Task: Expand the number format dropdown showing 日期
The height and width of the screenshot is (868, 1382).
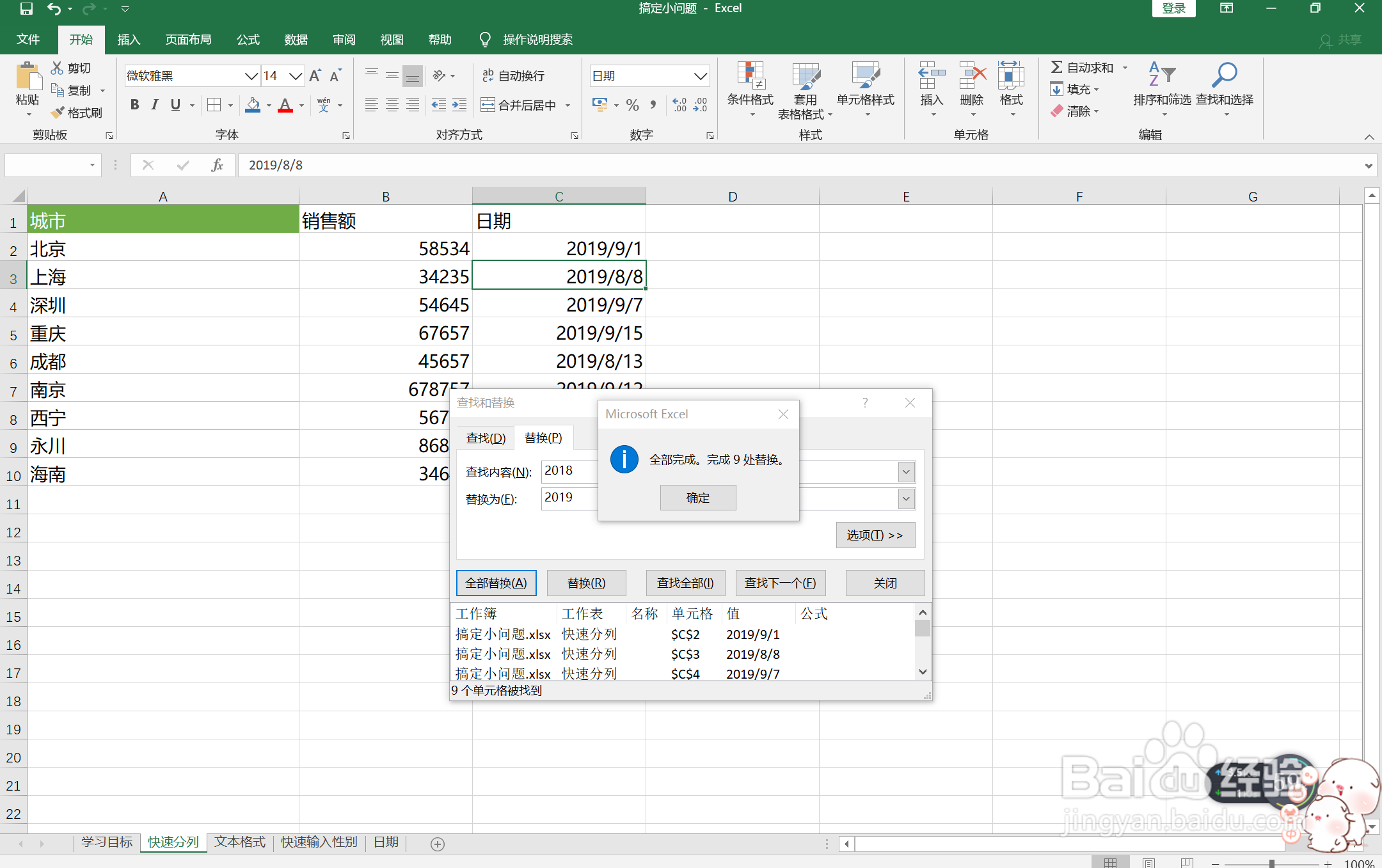Action: coord(701,76)
